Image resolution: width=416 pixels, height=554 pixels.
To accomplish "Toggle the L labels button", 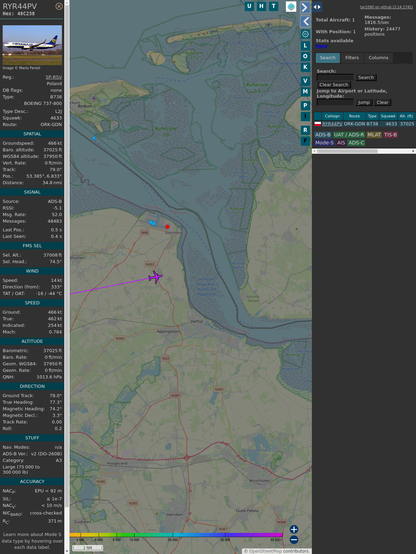I will [305, 46].
